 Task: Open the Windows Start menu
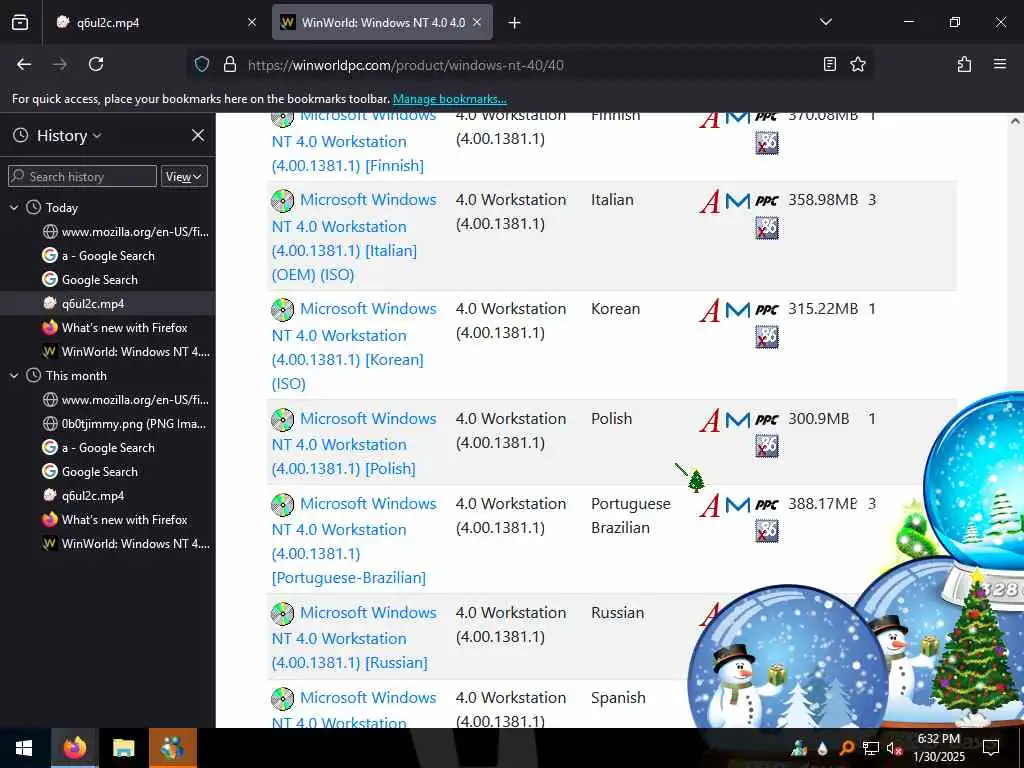pyautogui.click(x=24, y=748)
